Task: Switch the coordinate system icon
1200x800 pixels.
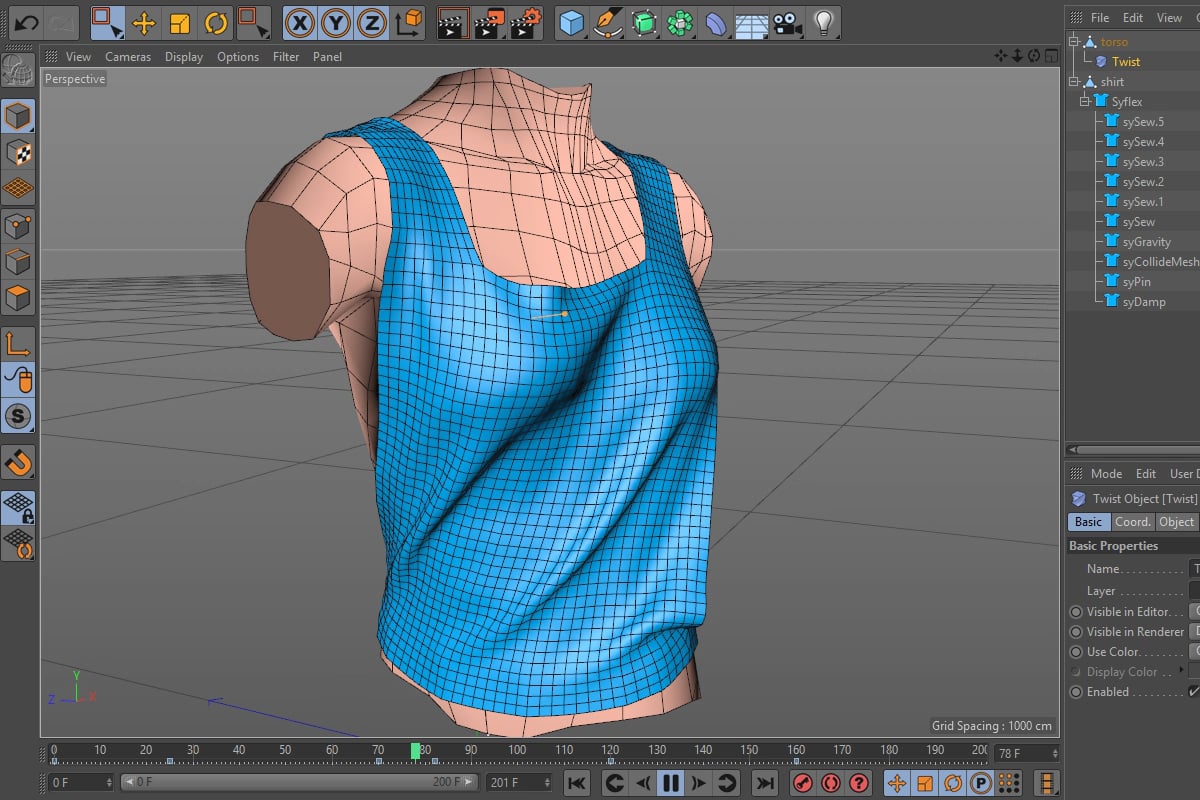Action: point(408,22)
